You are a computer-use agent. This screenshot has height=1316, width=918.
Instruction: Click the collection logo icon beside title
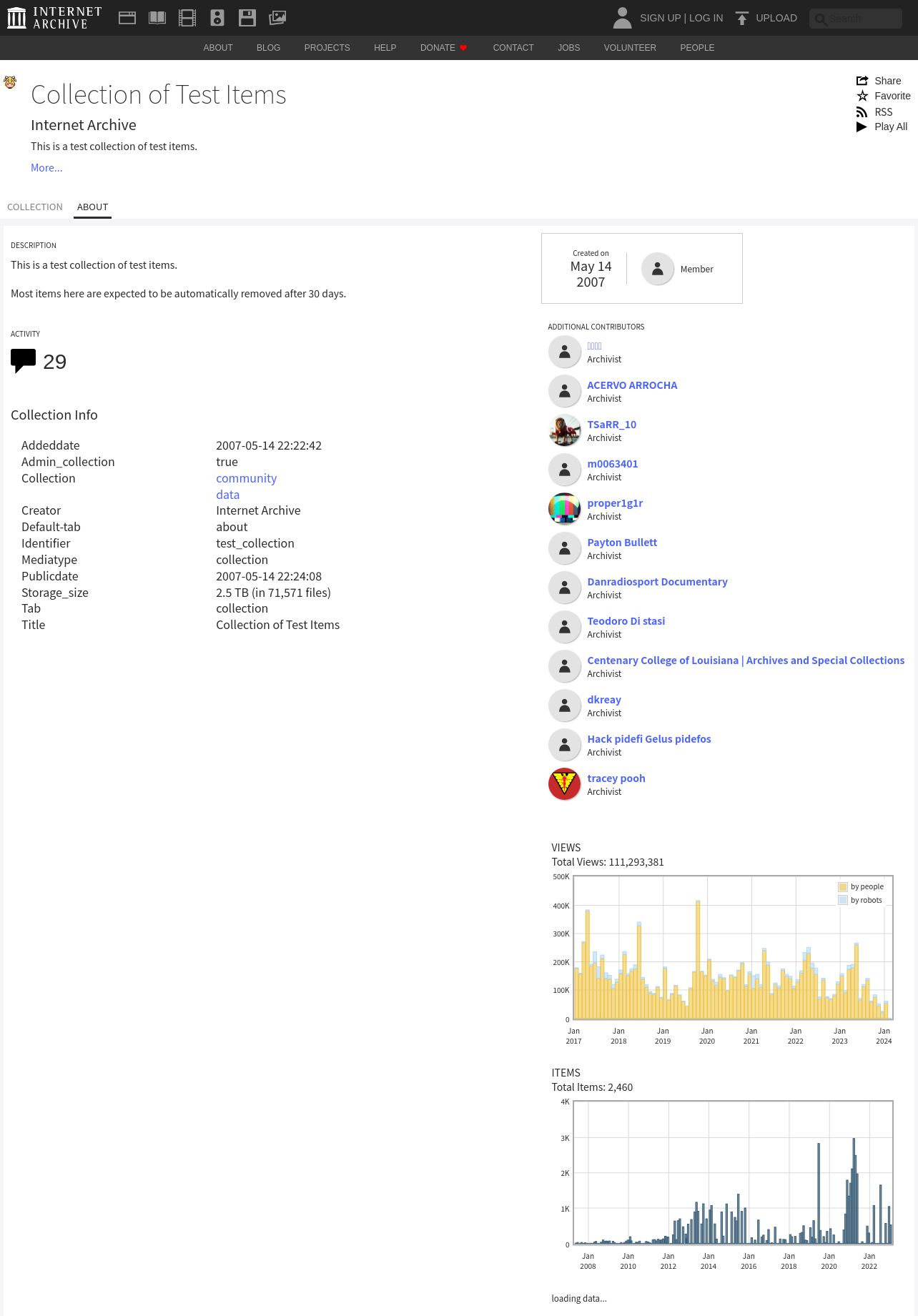(10, 82)
